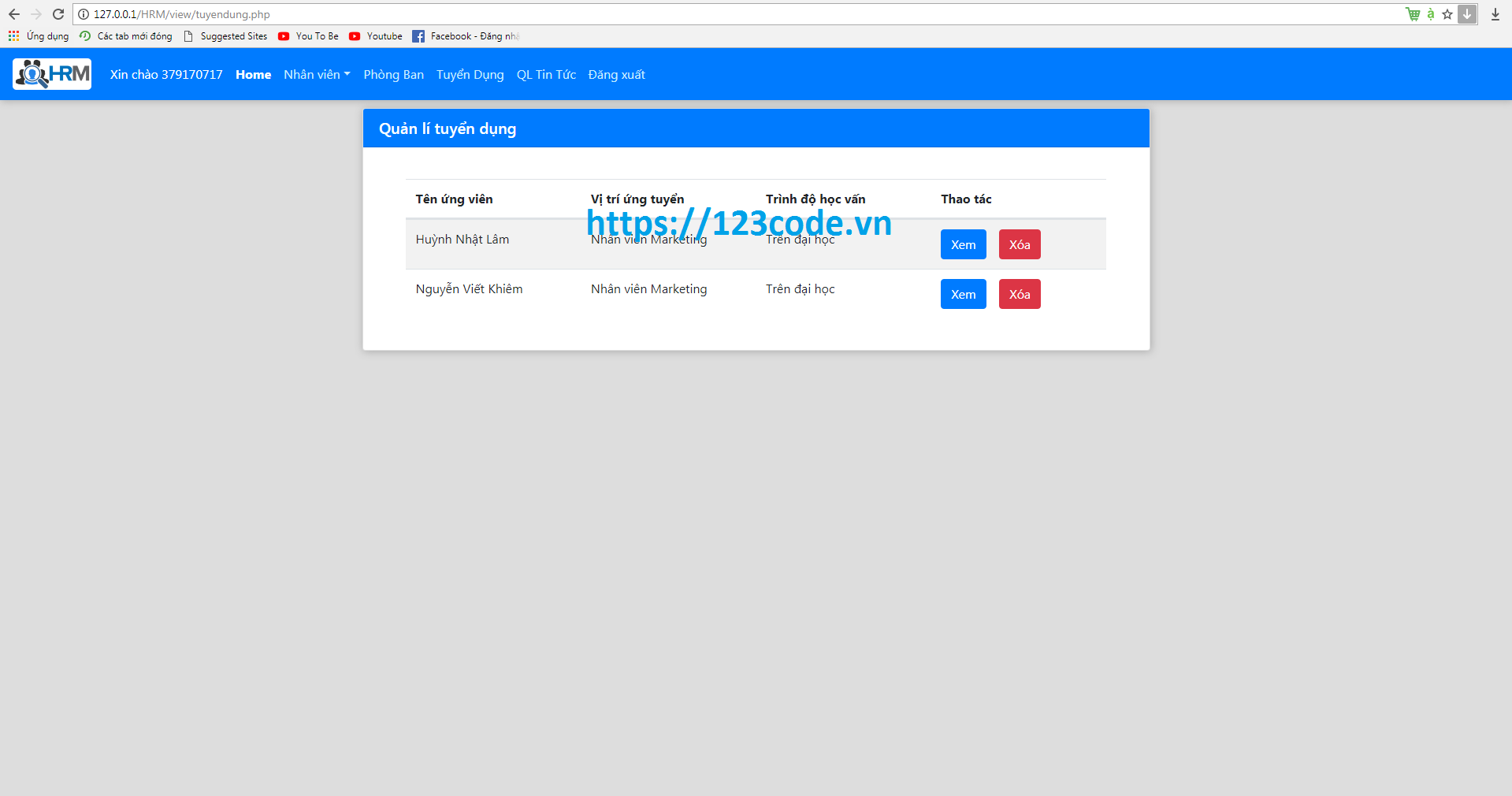1512x796 pixels.
Task: Click Xem for Huỳnh Nhật Lâm
Action: [x=963, y=244]
